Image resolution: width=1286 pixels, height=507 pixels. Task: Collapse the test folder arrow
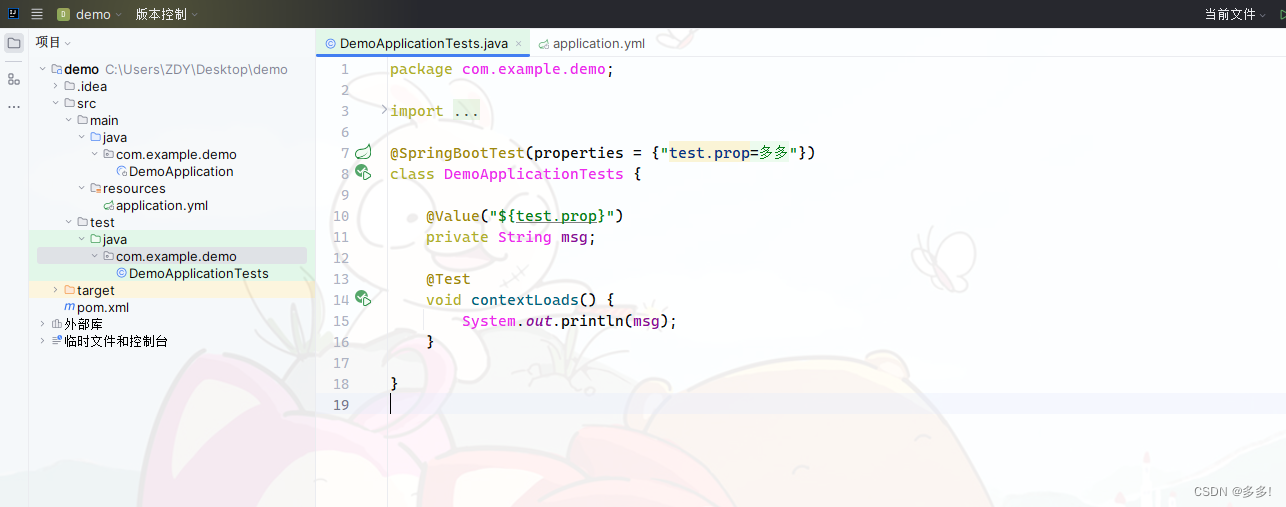[x=69, y=223]
